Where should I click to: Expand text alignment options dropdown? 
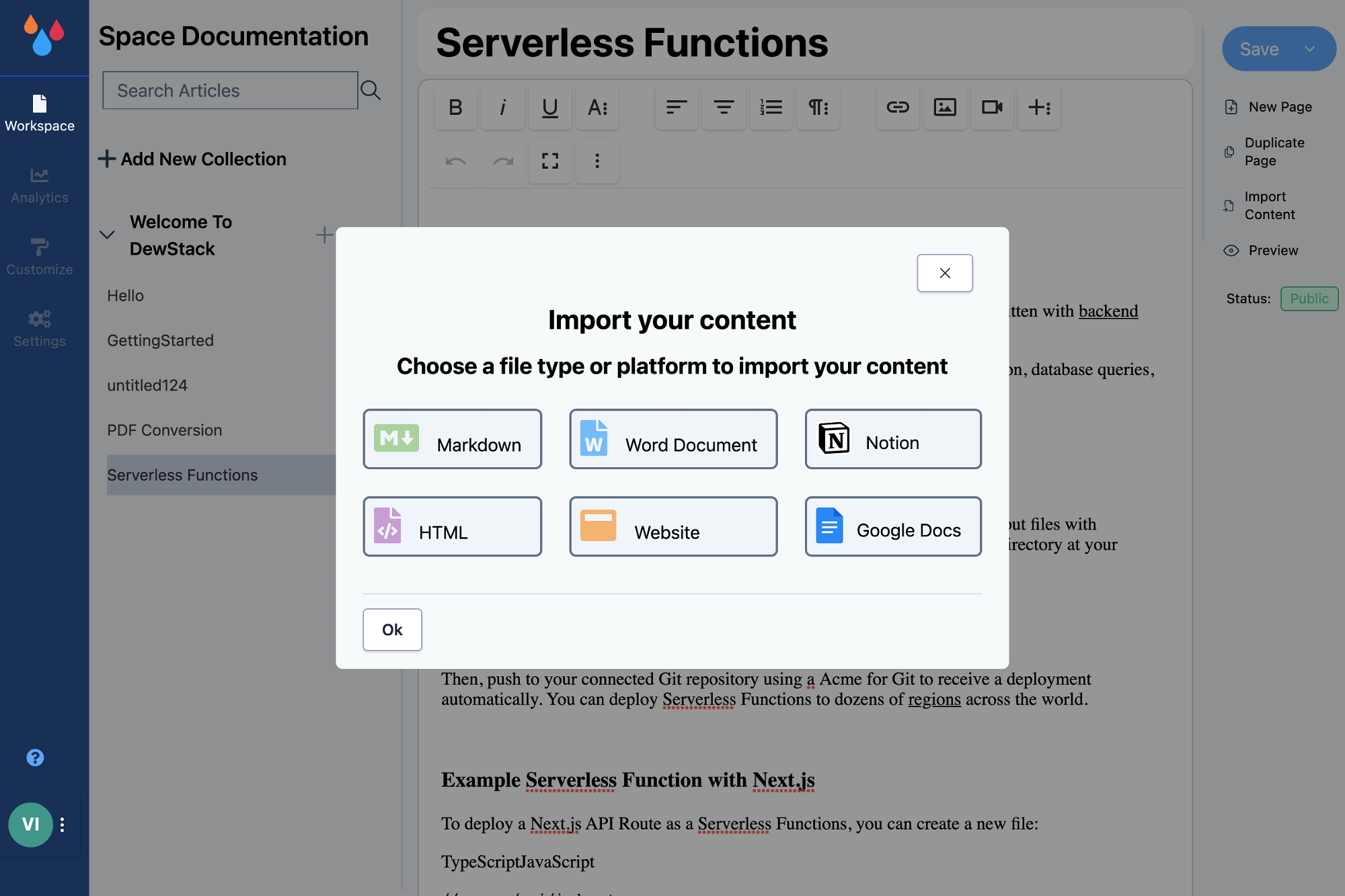tap(676, 106)
